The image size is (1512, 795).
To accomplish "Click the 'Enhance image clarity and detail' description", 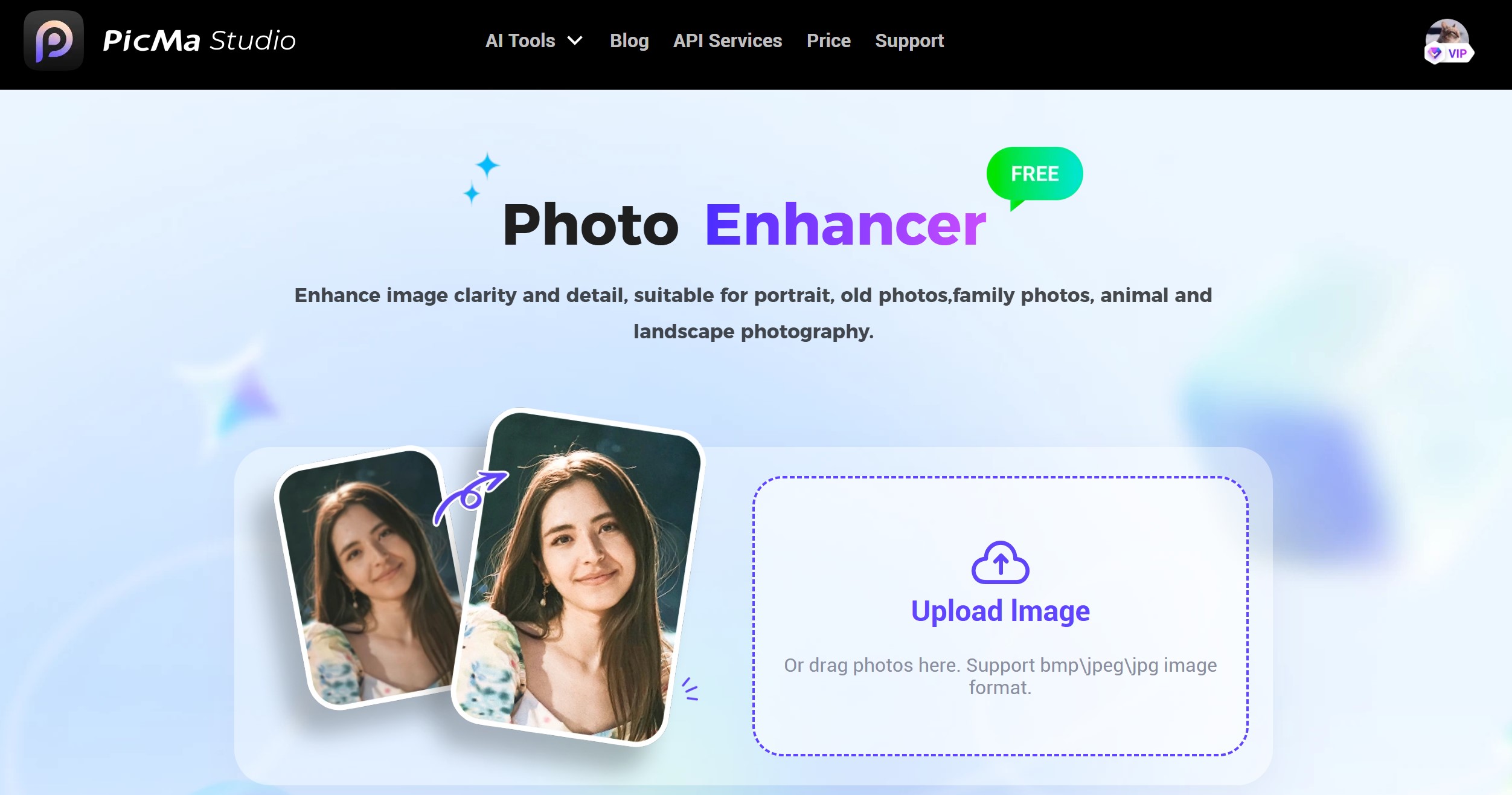I will (x=753, y=313).
